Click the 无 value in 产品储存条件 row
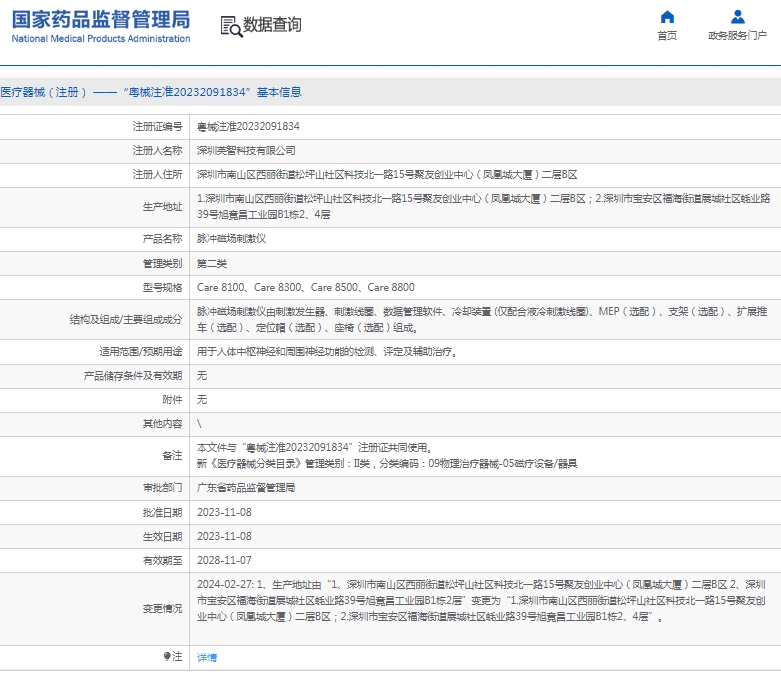The height and width of the screenshot is (675, 781). (202, 376)
